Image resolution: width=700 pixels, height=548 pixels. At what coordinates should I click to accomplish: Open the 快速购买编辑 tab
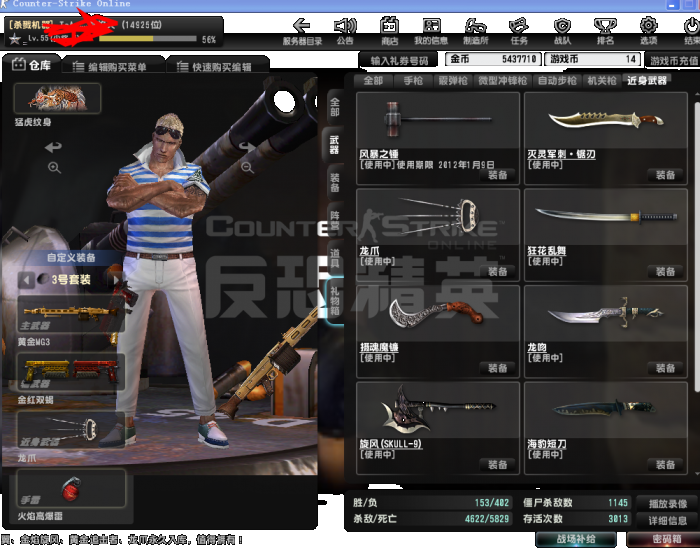pyautogui.click(x=216, y=67)
